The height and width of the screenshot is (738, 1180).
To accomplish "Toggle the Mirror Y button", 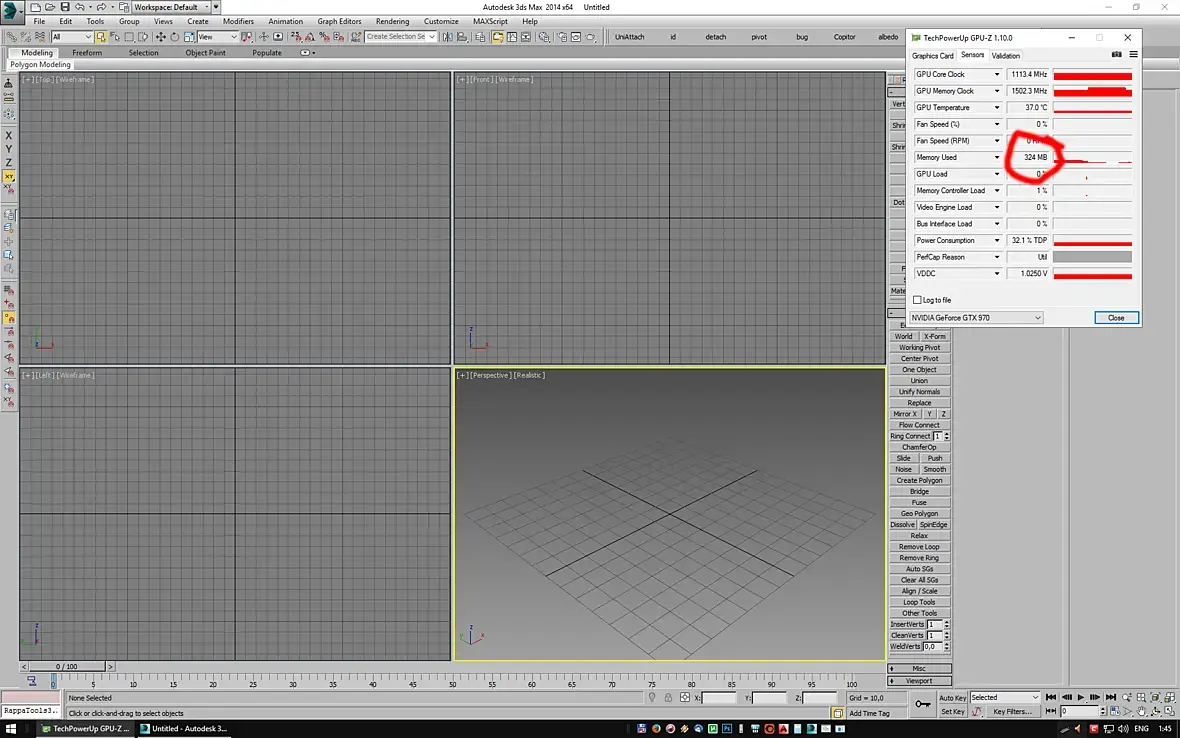I will [929, 414].
